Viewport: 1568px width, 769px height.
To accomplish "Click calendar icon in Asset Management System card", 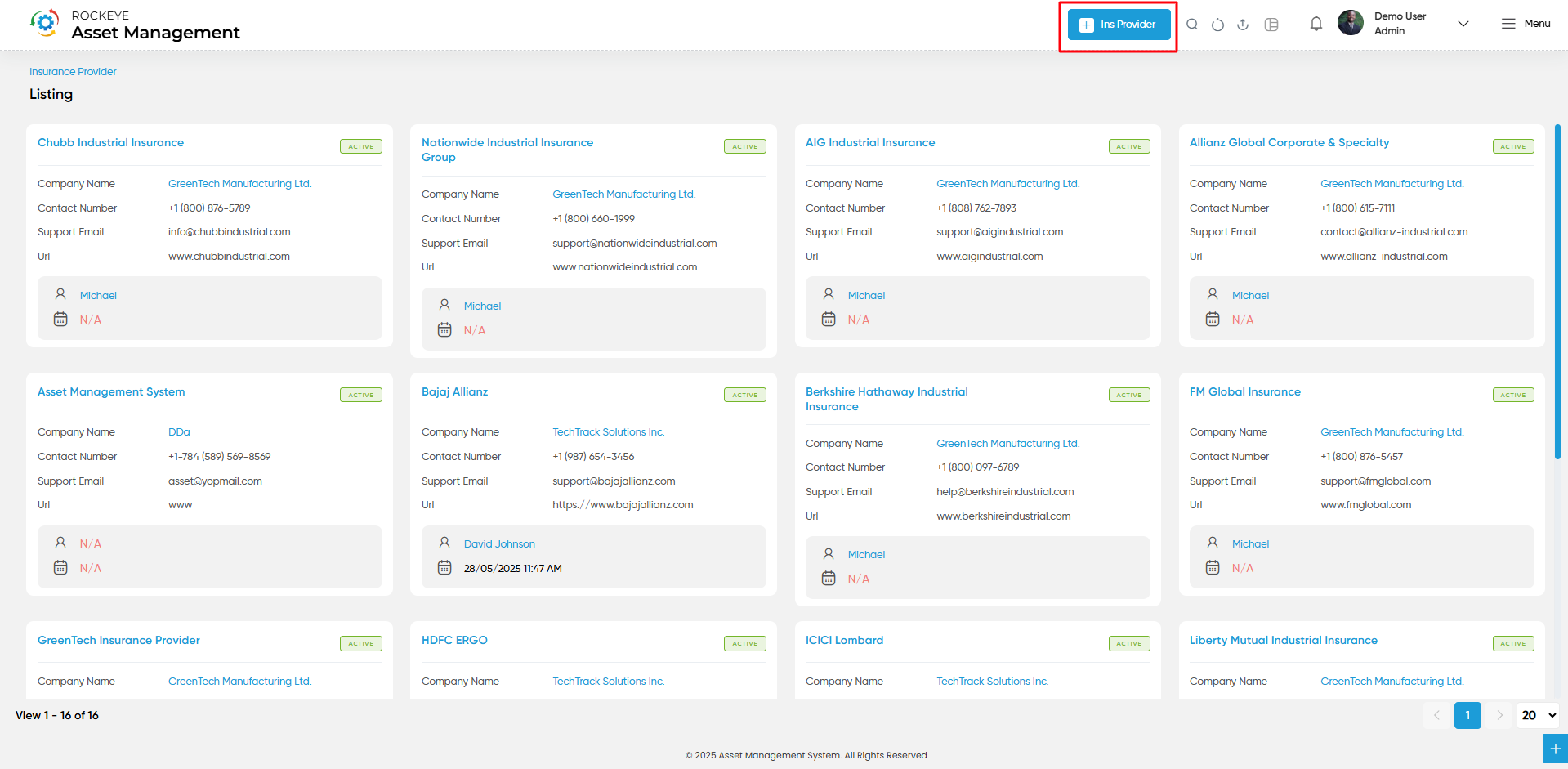I will pos(60,567).
